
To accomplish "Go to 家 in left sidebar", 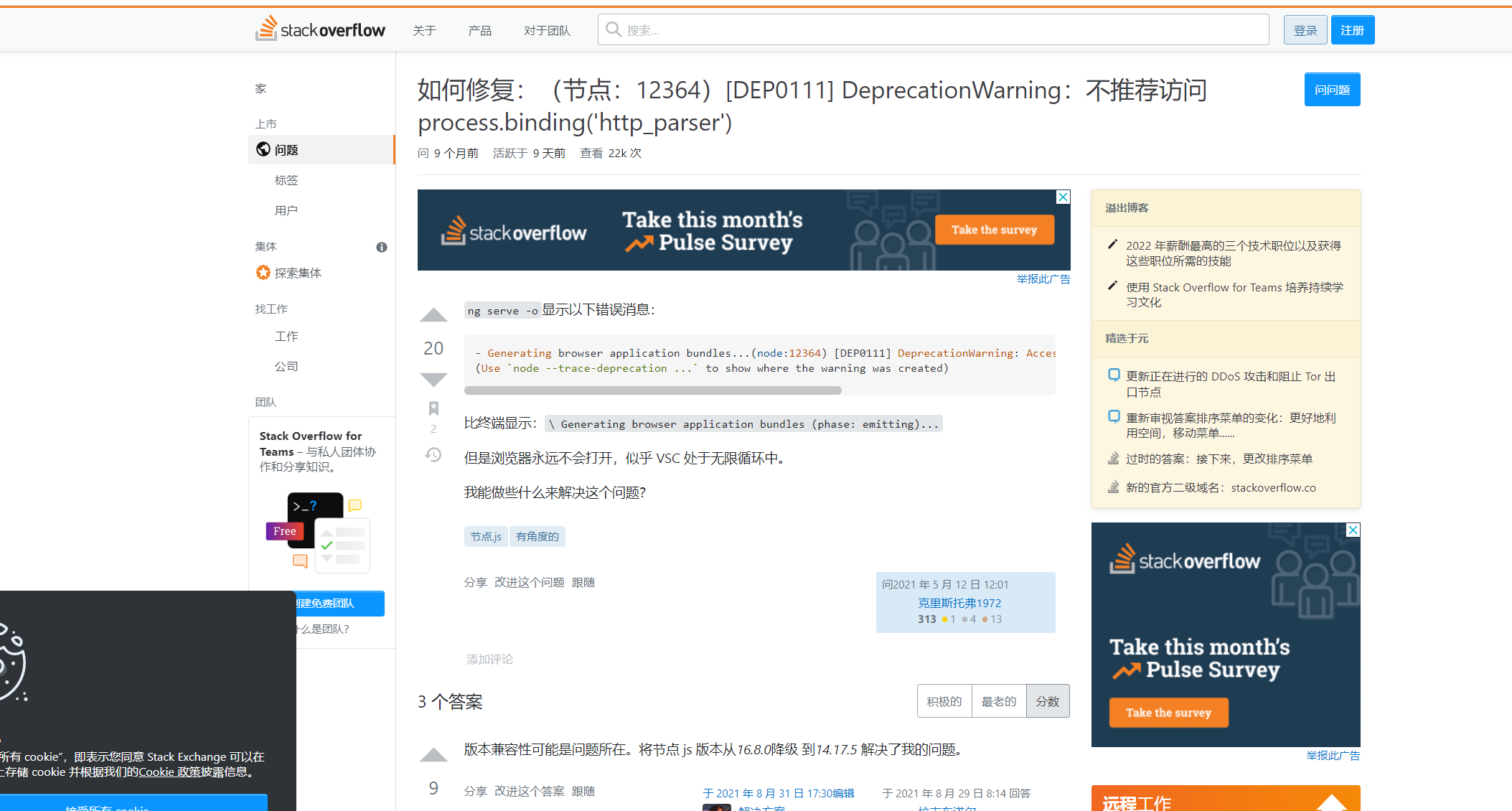I will [260, 89].
